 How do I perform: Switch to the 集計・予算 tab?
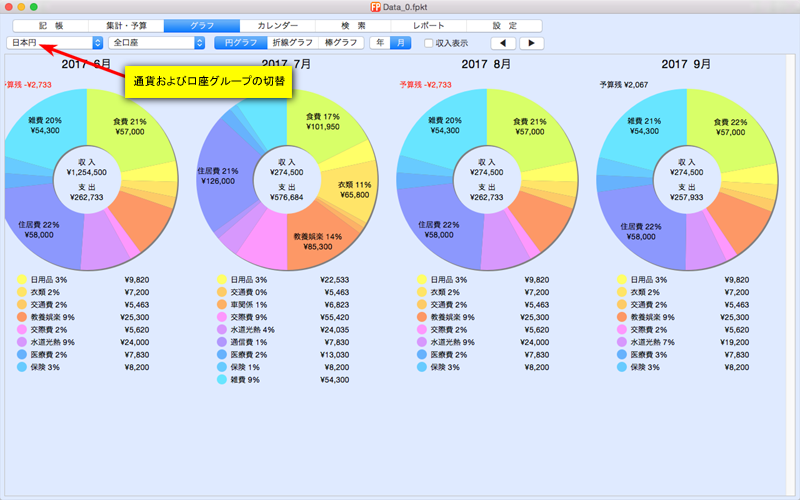(x=126, y=26)
